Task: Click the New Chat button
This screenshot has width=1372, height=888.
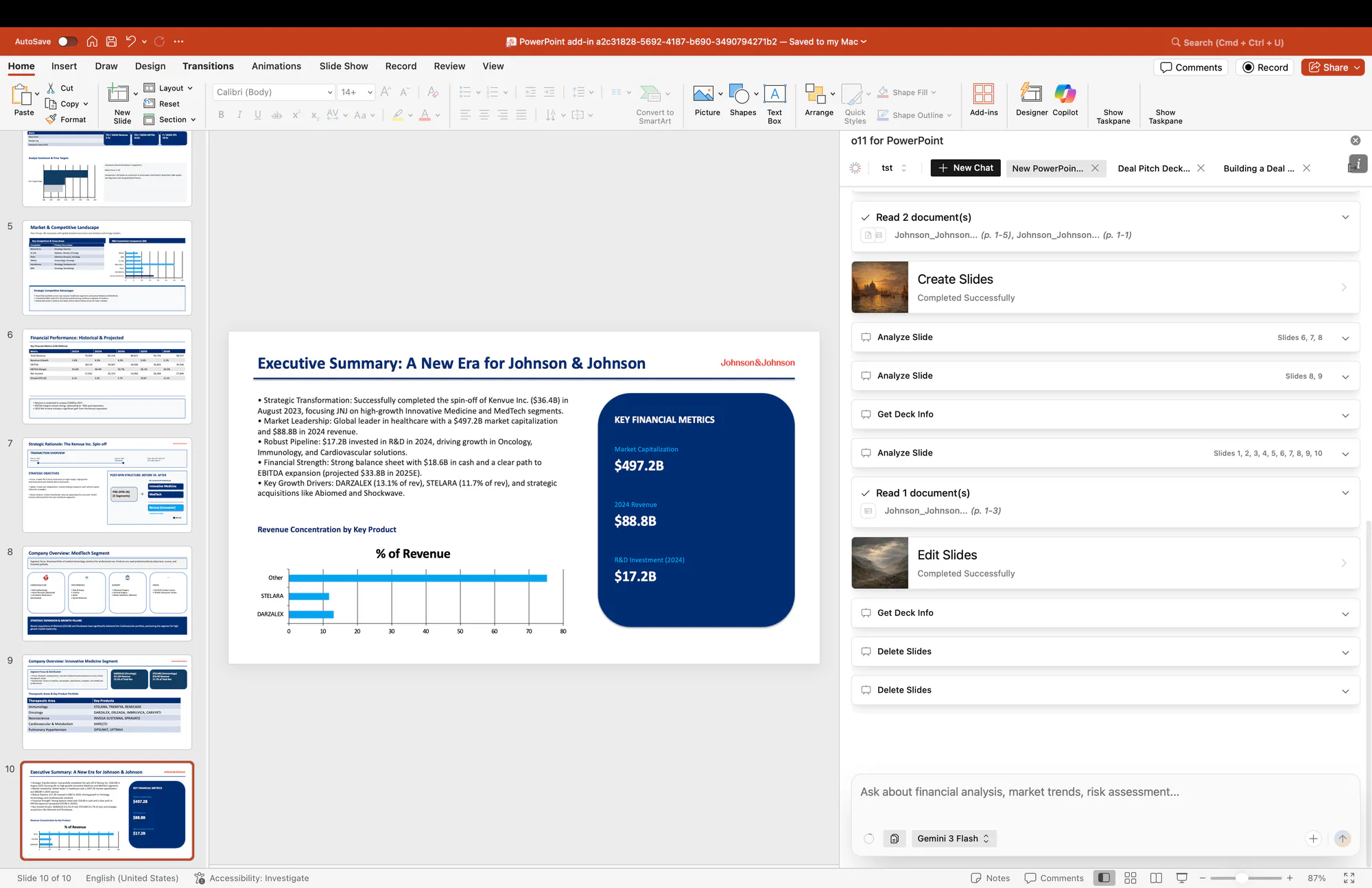Action: pos(965,168)
